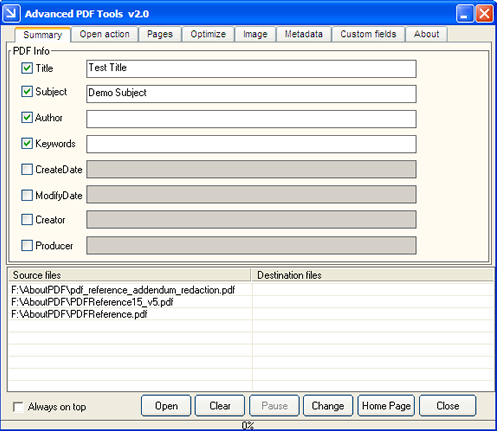Click the Destination files column header
Screen dimensions: 497x431
click(x=373, y=275)
